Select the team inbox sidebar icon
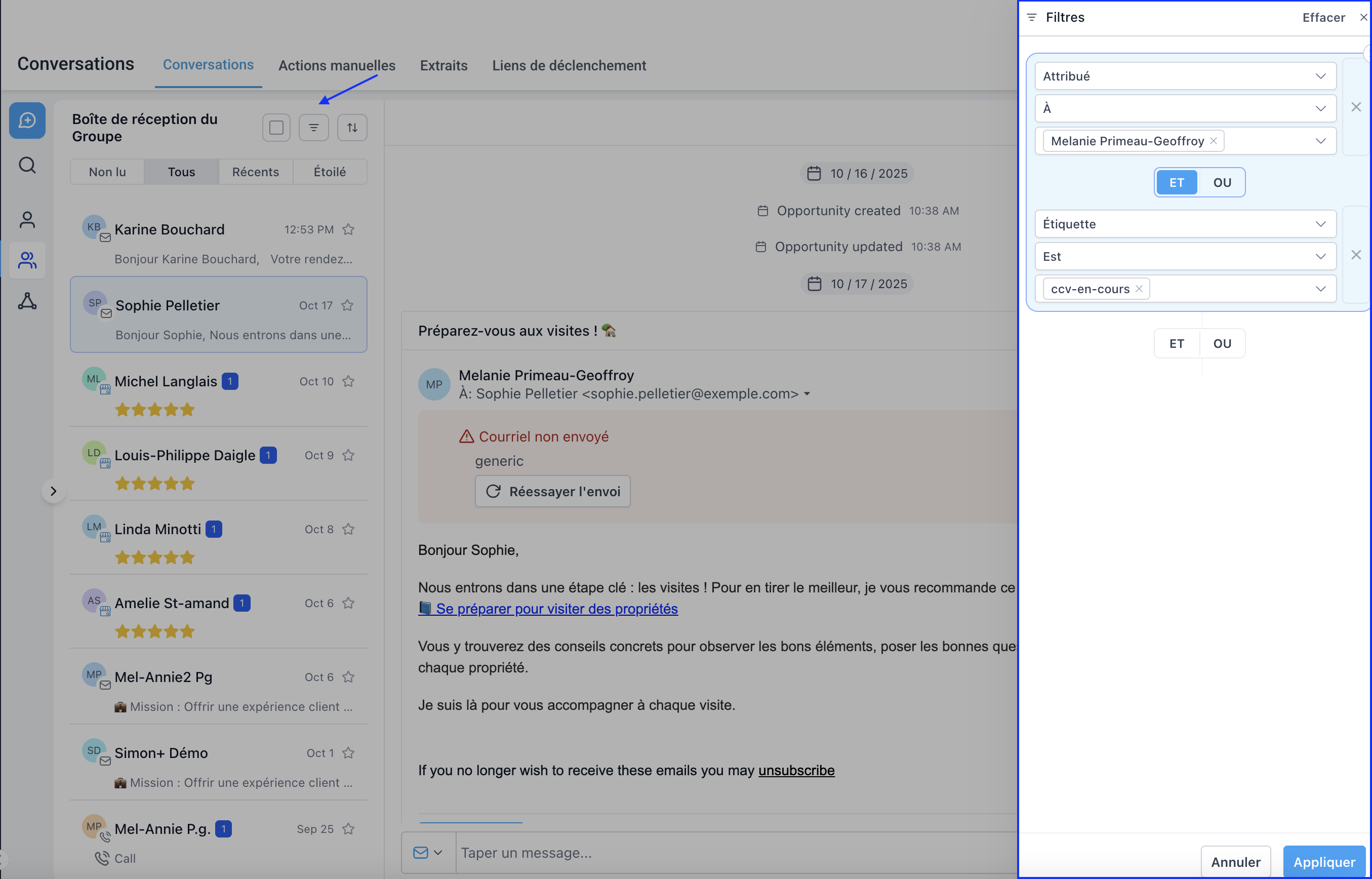 pos(27,260)
